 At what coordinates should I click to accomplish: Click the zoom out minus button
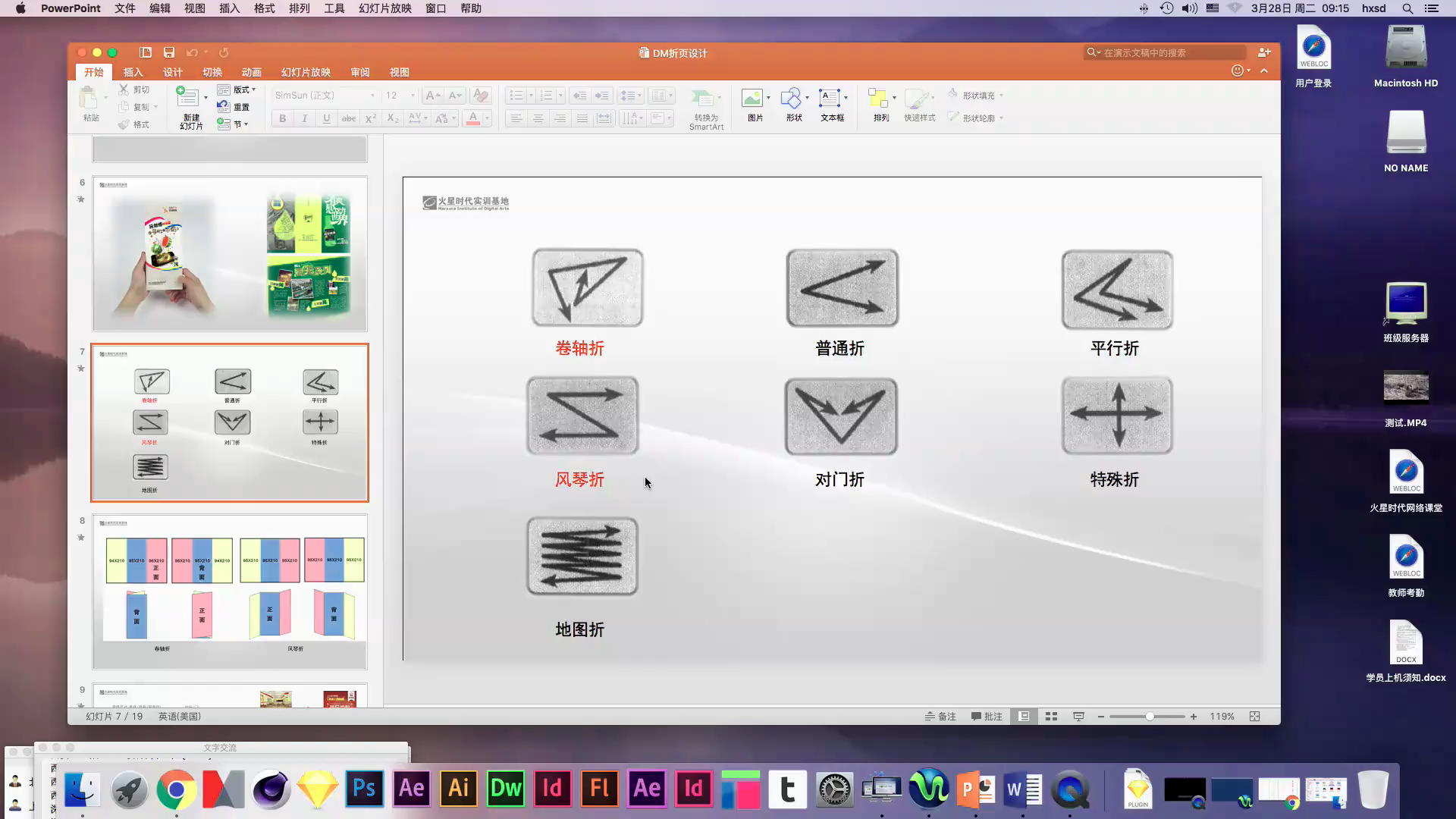[x=1100, y=716]
